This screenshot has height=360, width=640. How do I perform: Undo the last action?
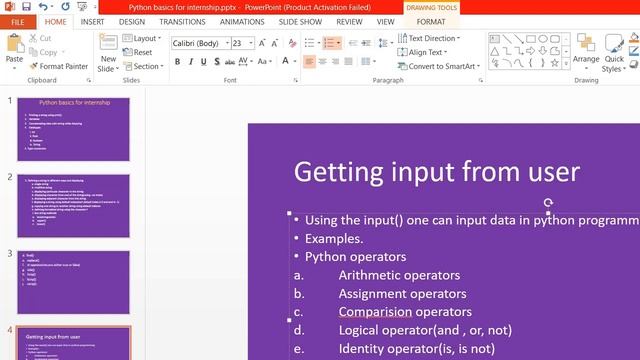43,7
